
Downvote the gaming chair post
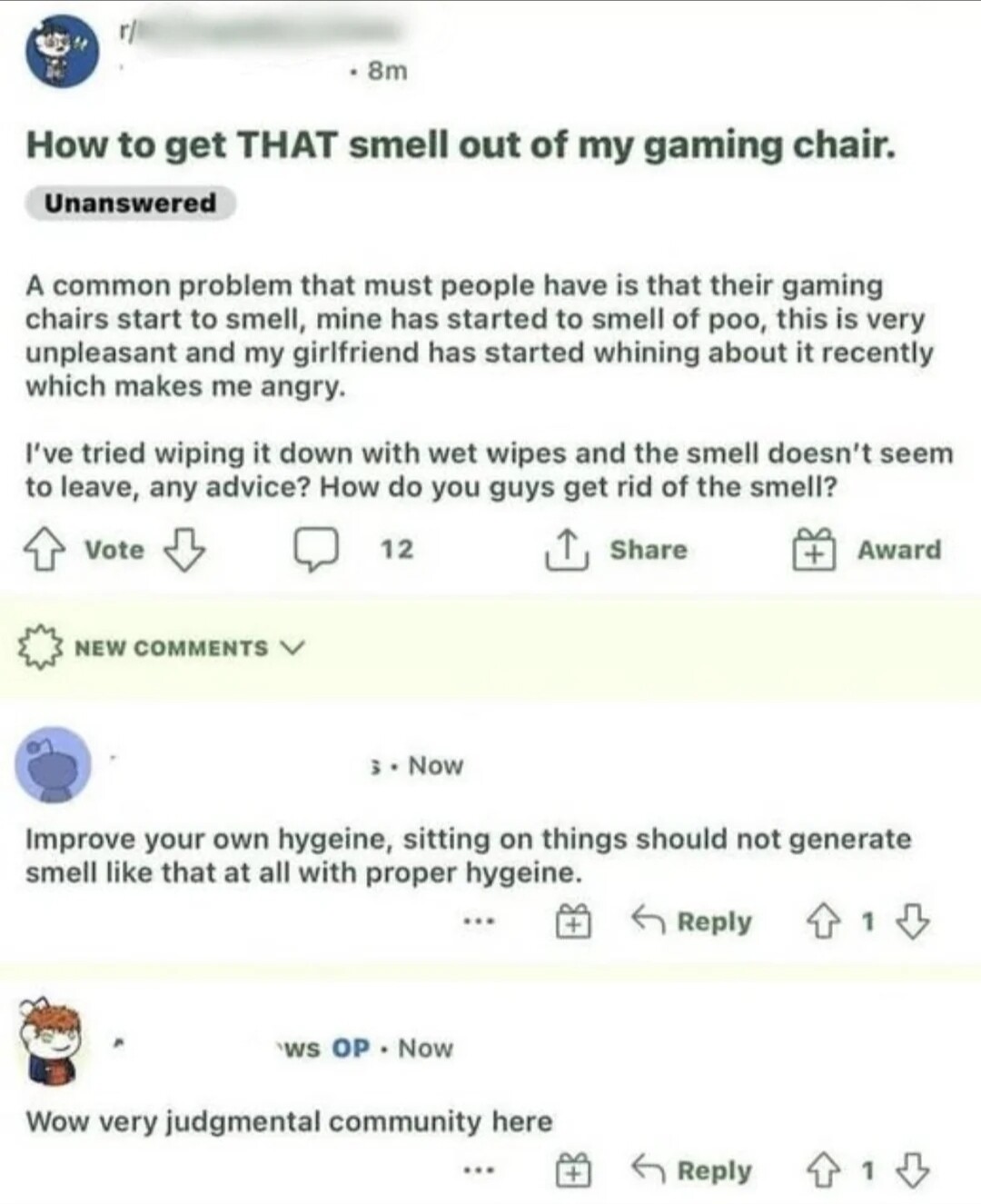click(183, 550)
